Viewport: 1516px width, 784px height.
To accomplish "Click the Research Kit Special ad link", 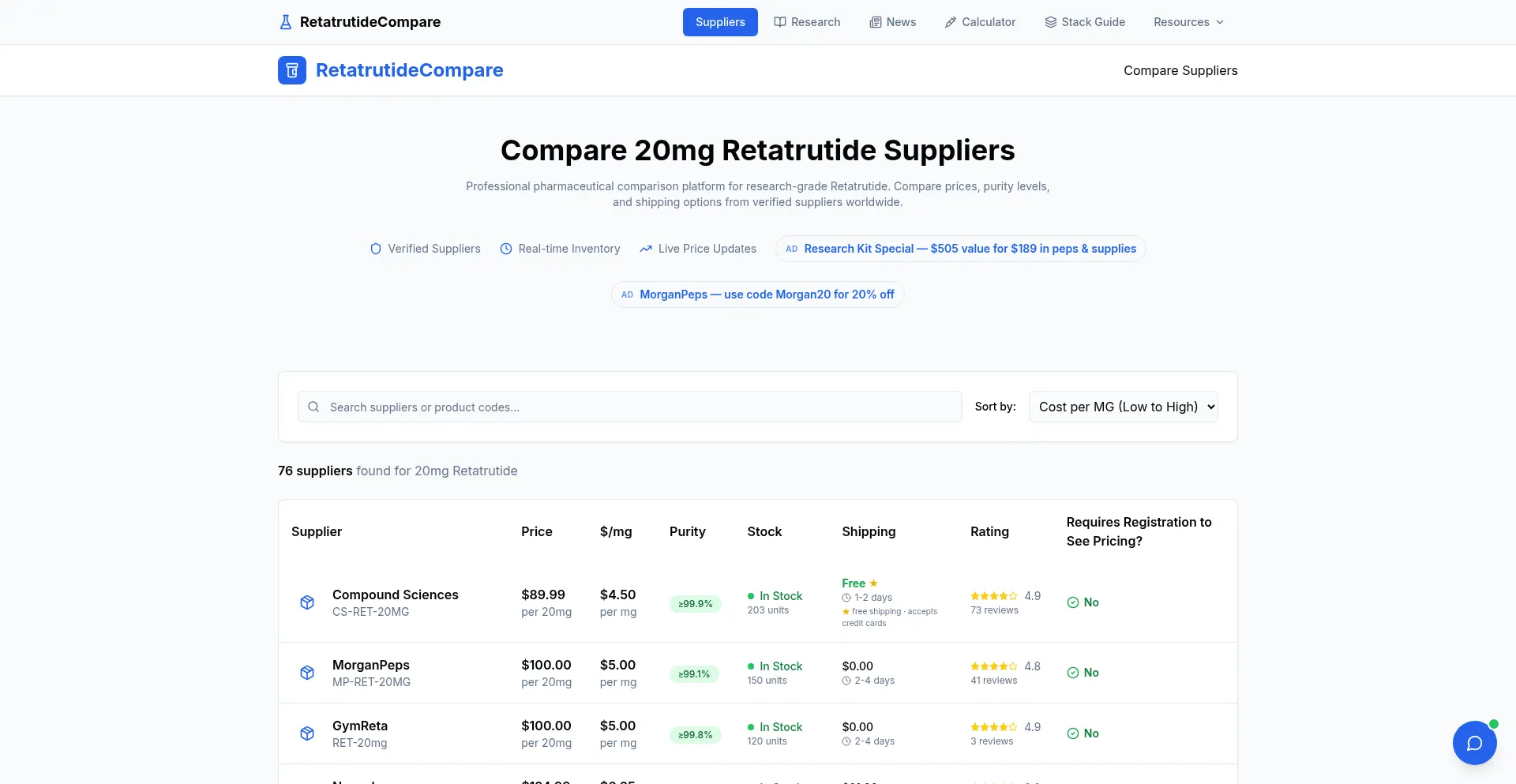I will [961, 249].
